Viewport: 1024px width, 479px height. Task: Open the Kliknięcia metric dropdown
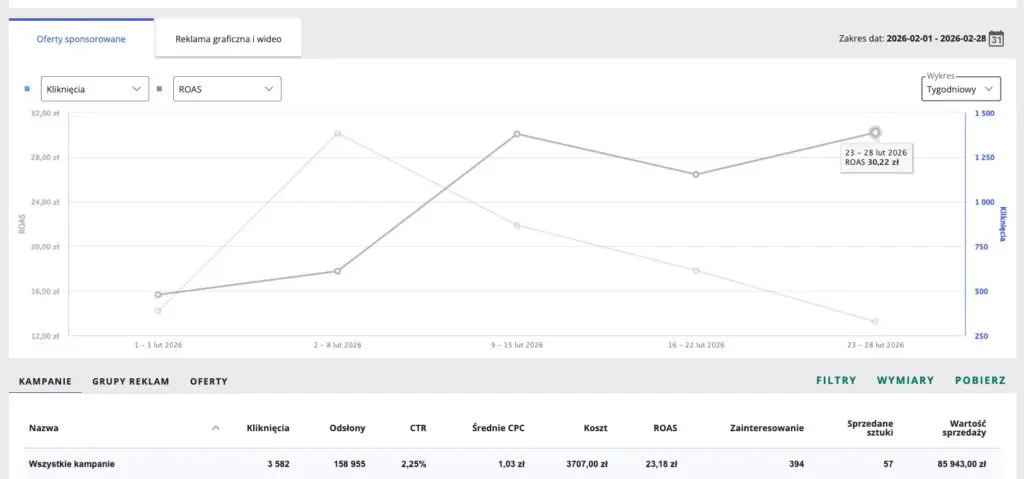(94, 89)
